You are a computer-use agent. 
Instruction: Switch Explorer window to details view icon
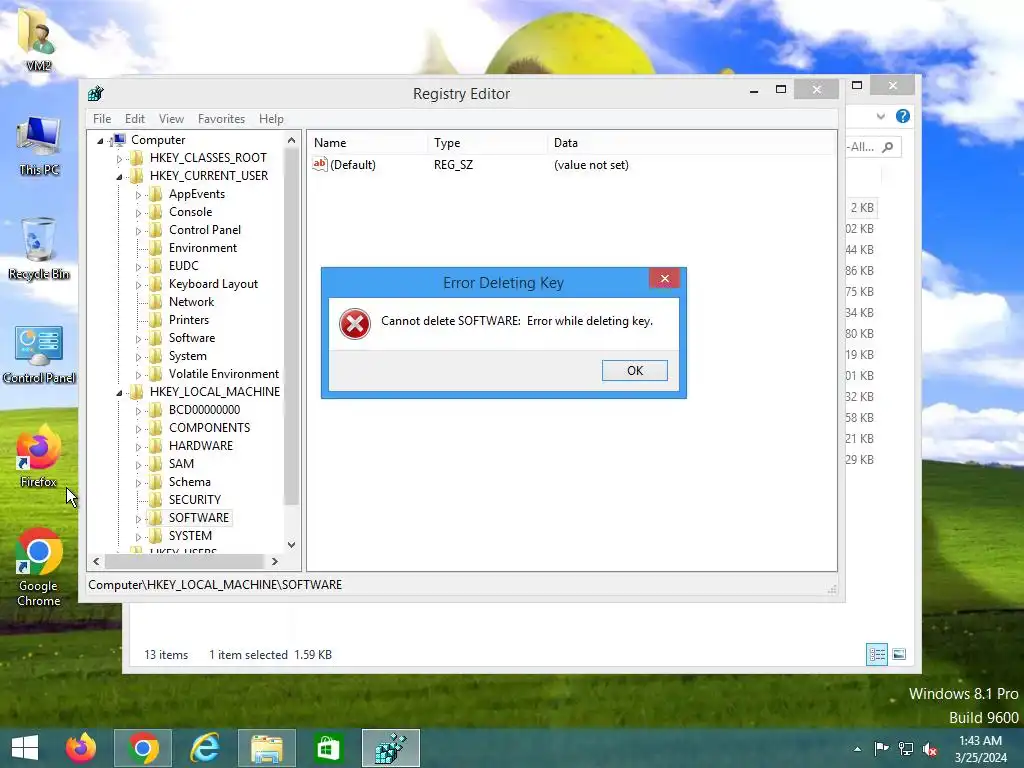click(x=876, y=654)
